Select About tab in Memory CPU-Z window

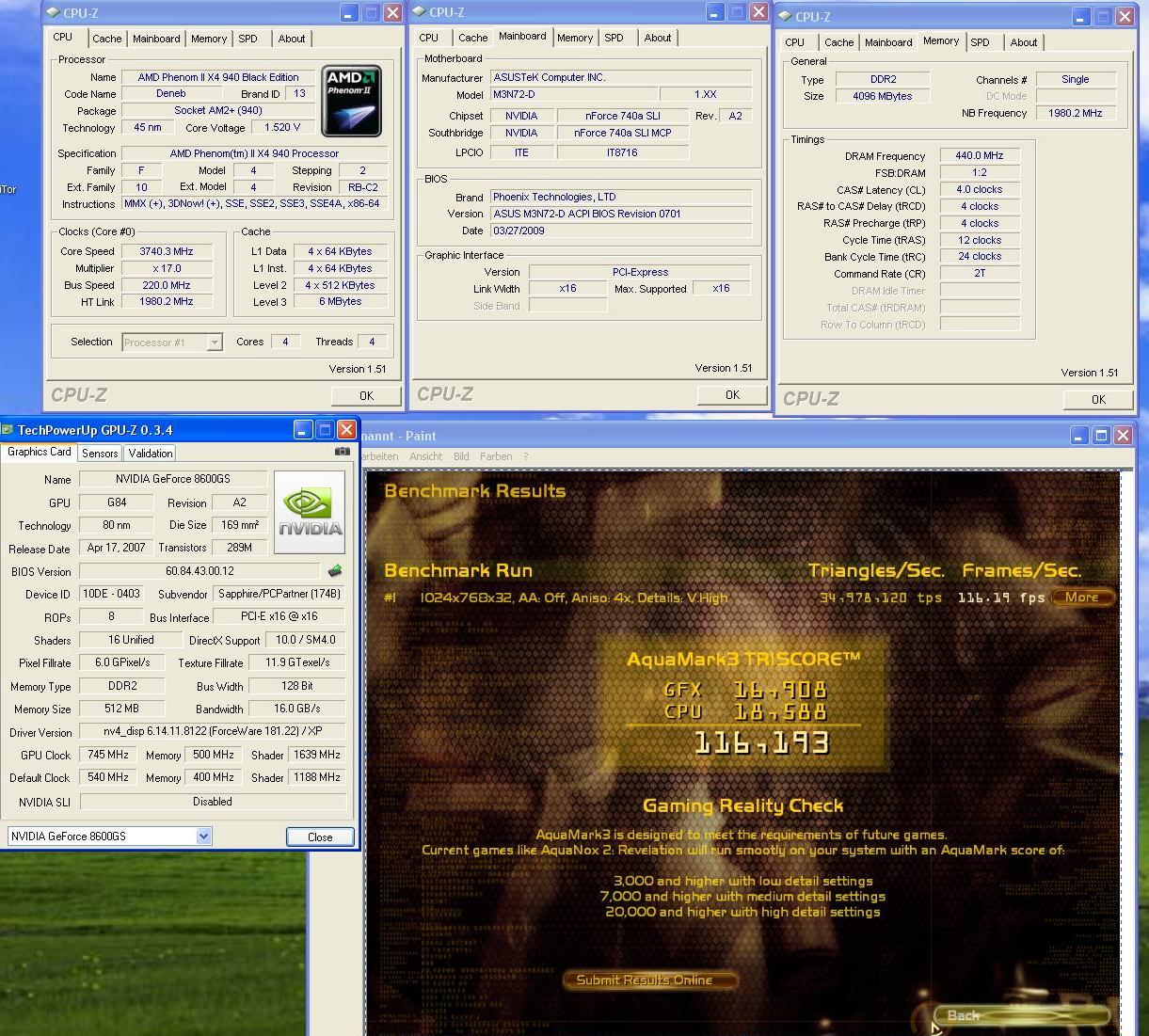tap(1024, 42)
